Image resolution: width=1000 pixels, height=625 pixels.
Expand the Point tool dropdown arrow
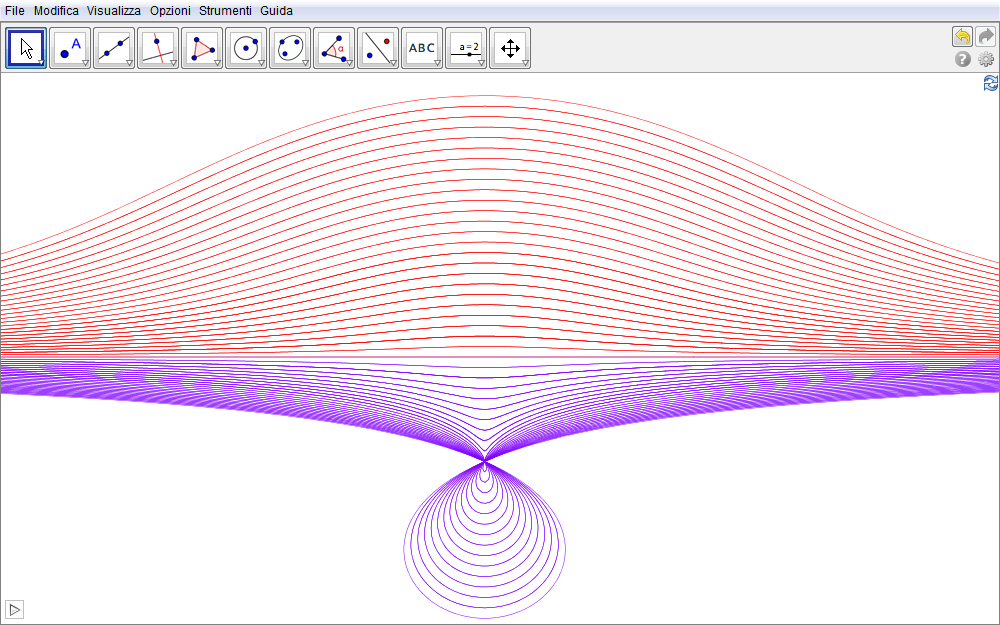(x=85, y=63)
